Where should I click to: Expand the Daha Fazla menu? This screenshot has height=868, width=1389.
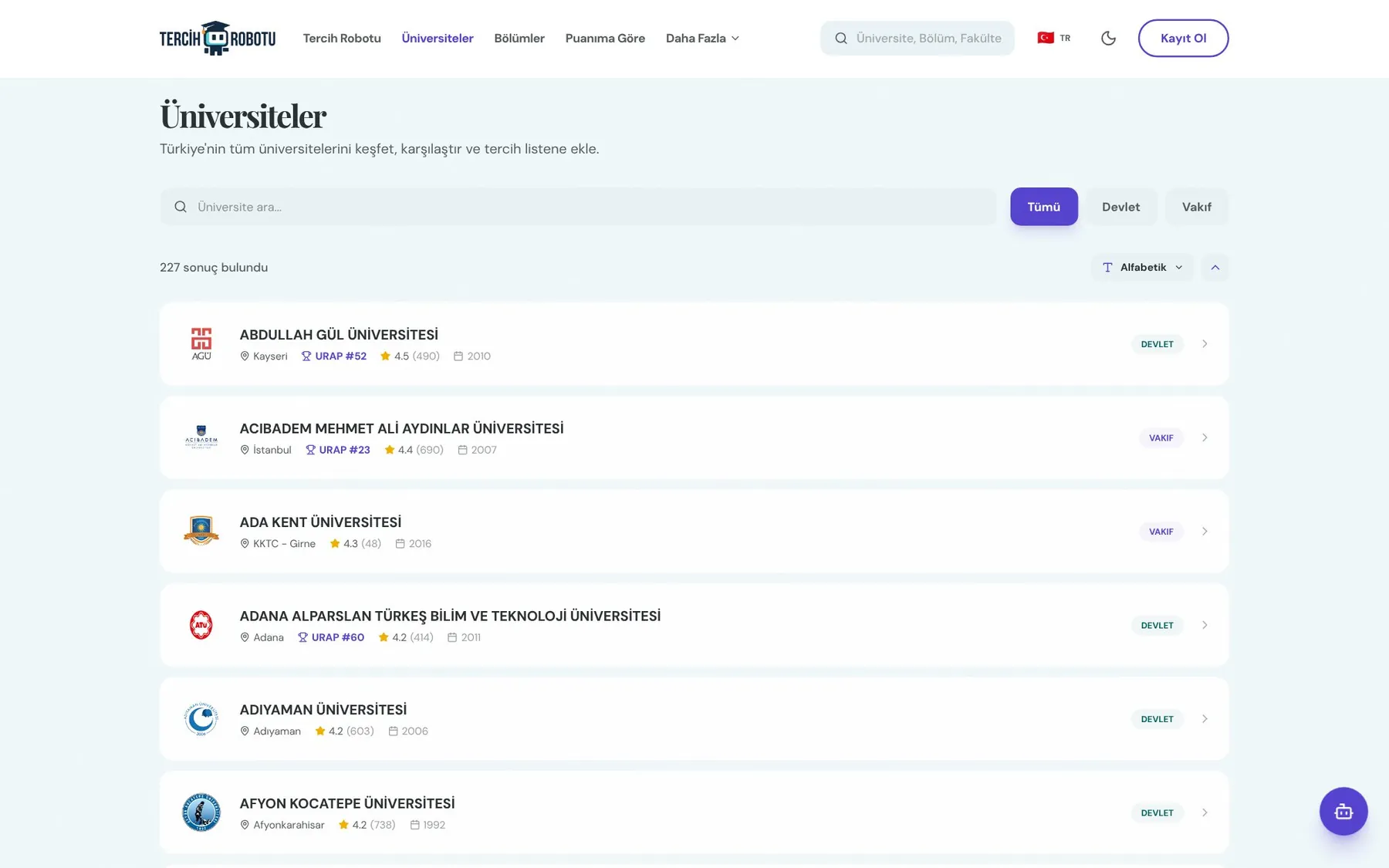coord(702,38)
